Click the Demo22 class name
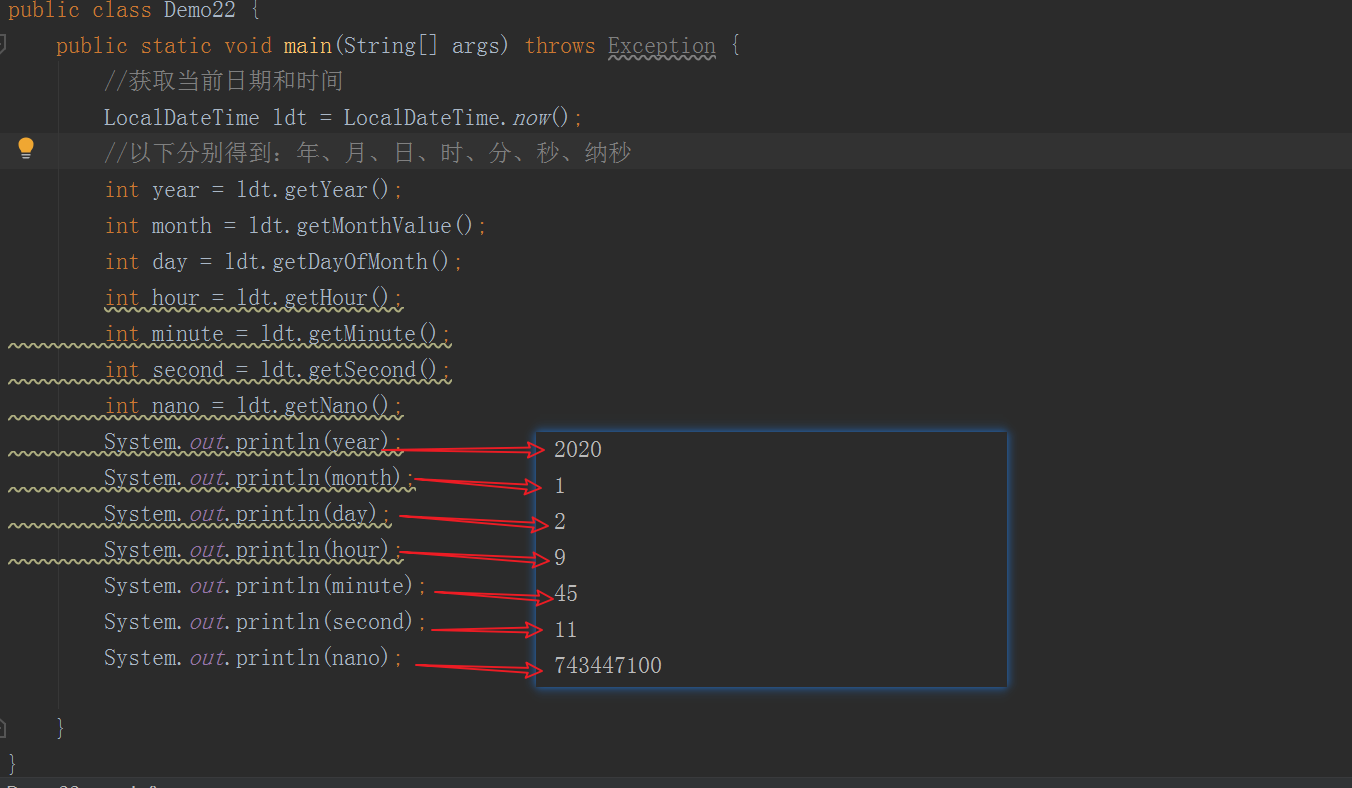The width and height of the screenshot is (1352, 788). 198,11
